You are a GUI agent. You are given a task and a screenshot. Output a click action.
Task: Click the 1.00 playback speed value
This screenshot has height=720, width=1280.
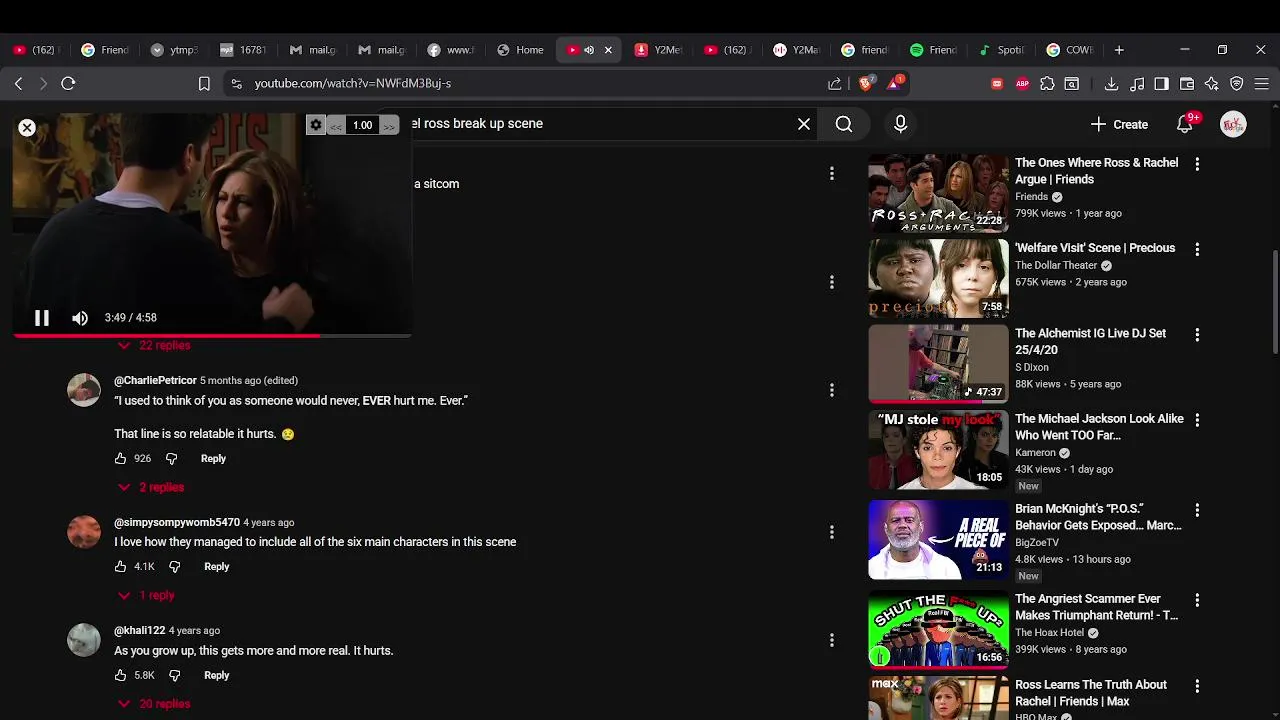tap(362, 126)
